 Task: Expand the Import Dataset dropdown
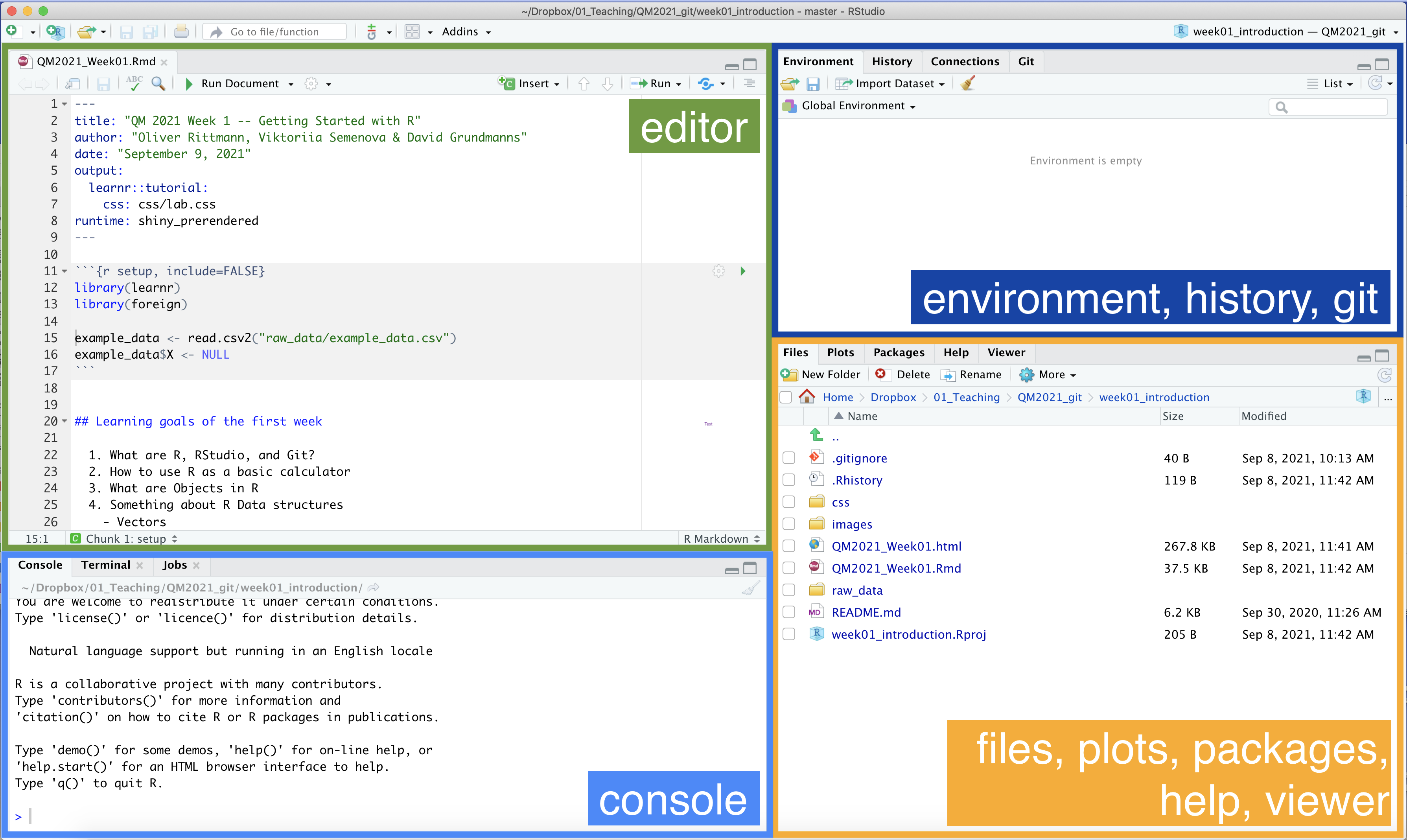coord(899,84)
